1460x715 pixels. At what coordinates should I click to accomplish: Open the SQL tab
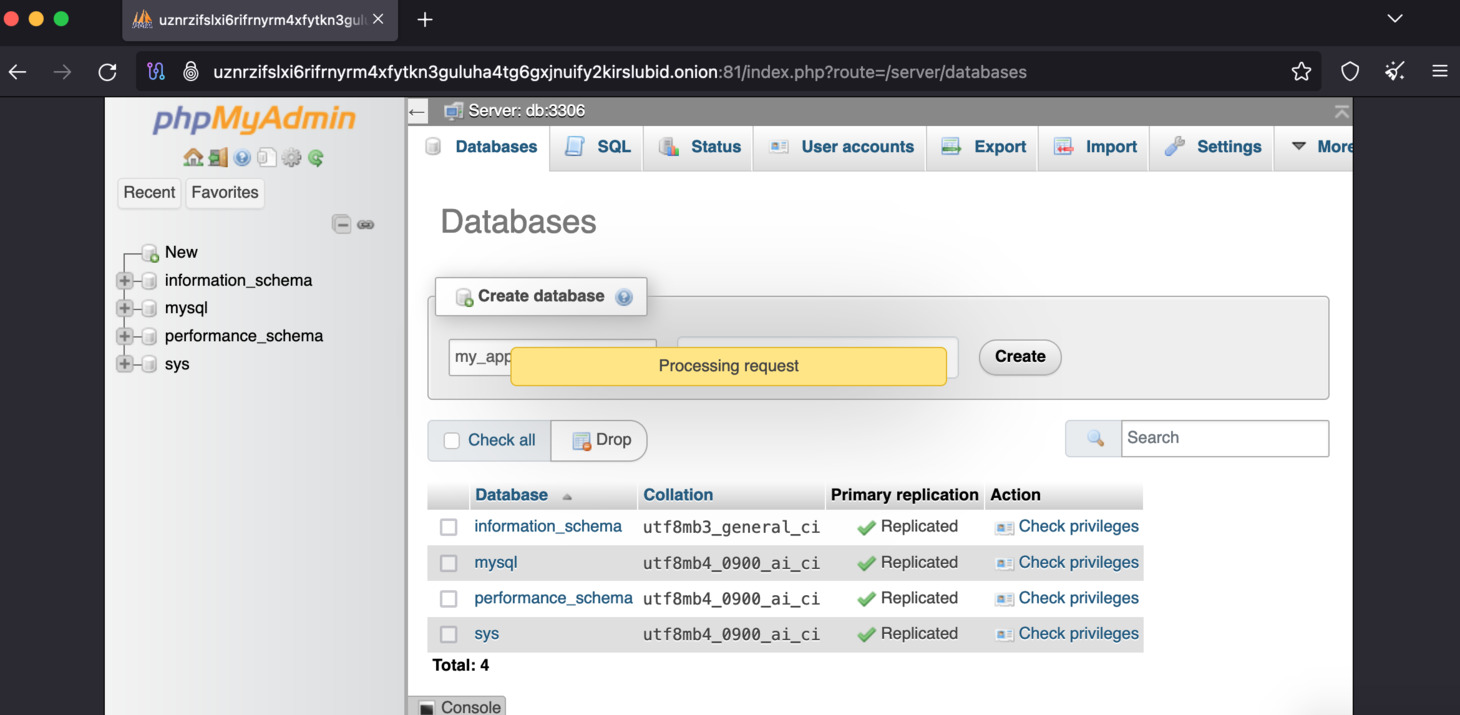(598, 147)
